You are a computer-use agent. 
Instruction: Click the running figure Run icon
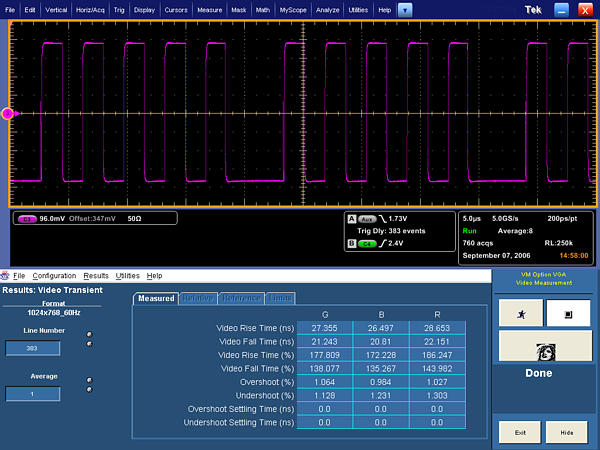point(522,314)
